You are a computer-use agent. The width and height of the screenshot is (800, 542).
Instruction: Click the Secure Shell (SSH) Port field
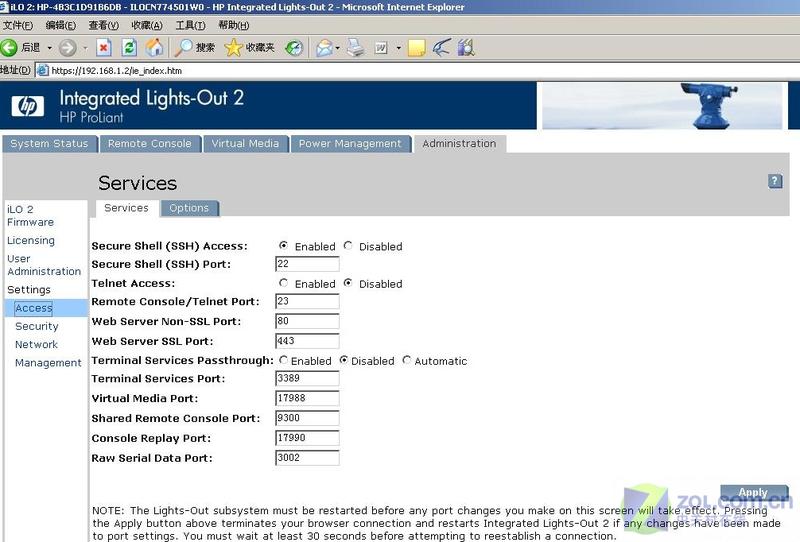307,264
